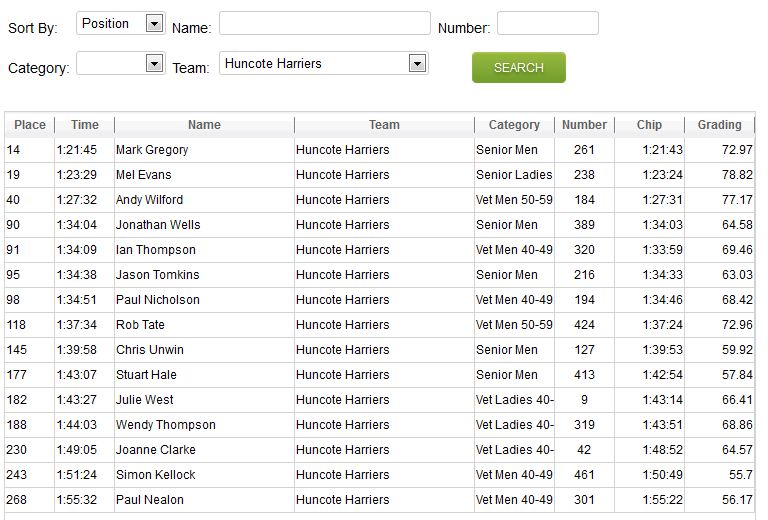Sort table by Place column header

pos(30,125)
